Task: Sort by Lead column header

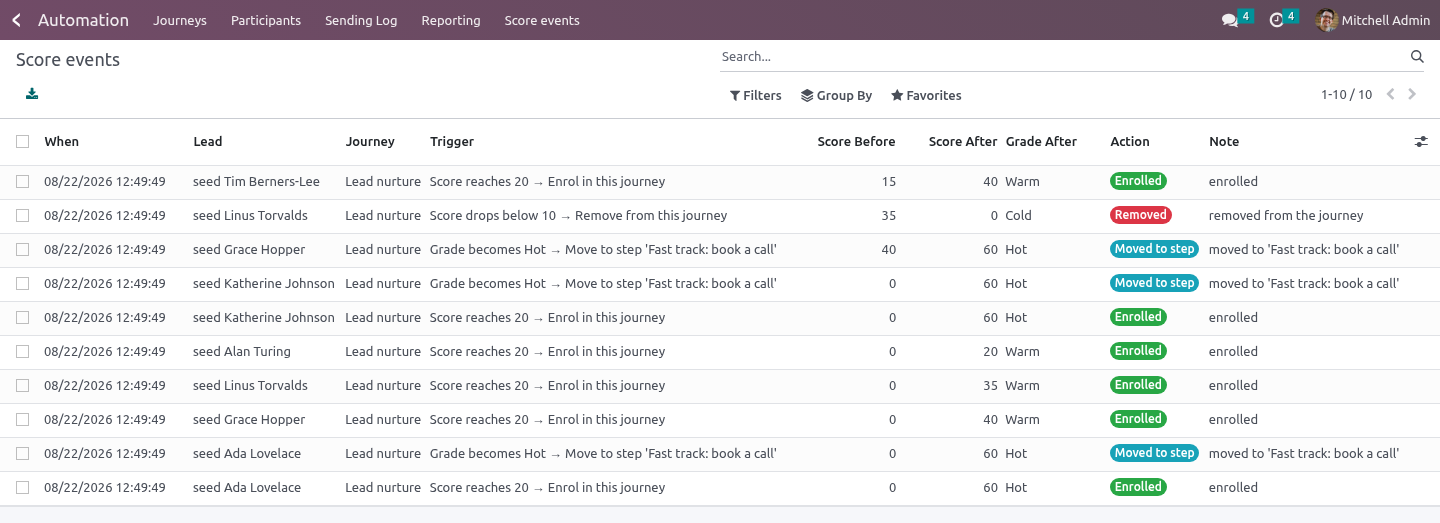Action: [208, 142]
